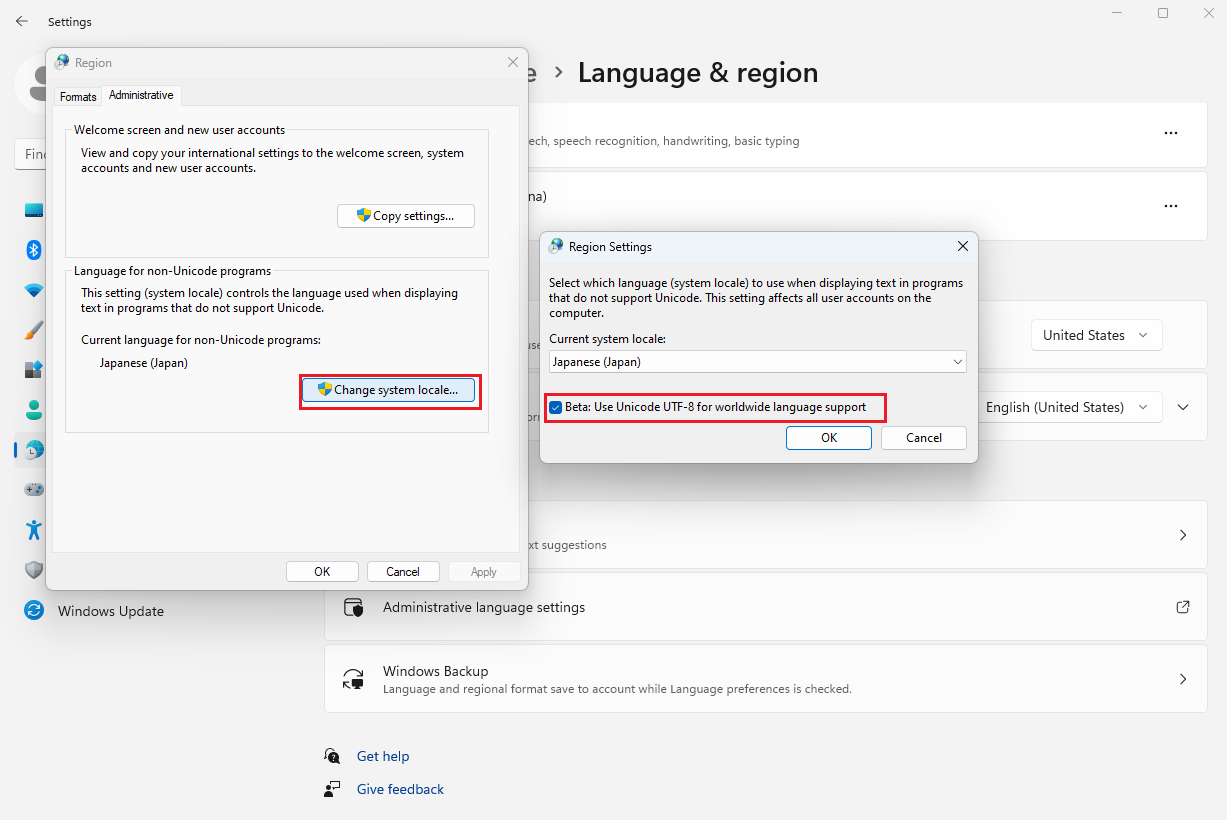
Task: Close the Region dialog window
Action: tap(513, 62)
